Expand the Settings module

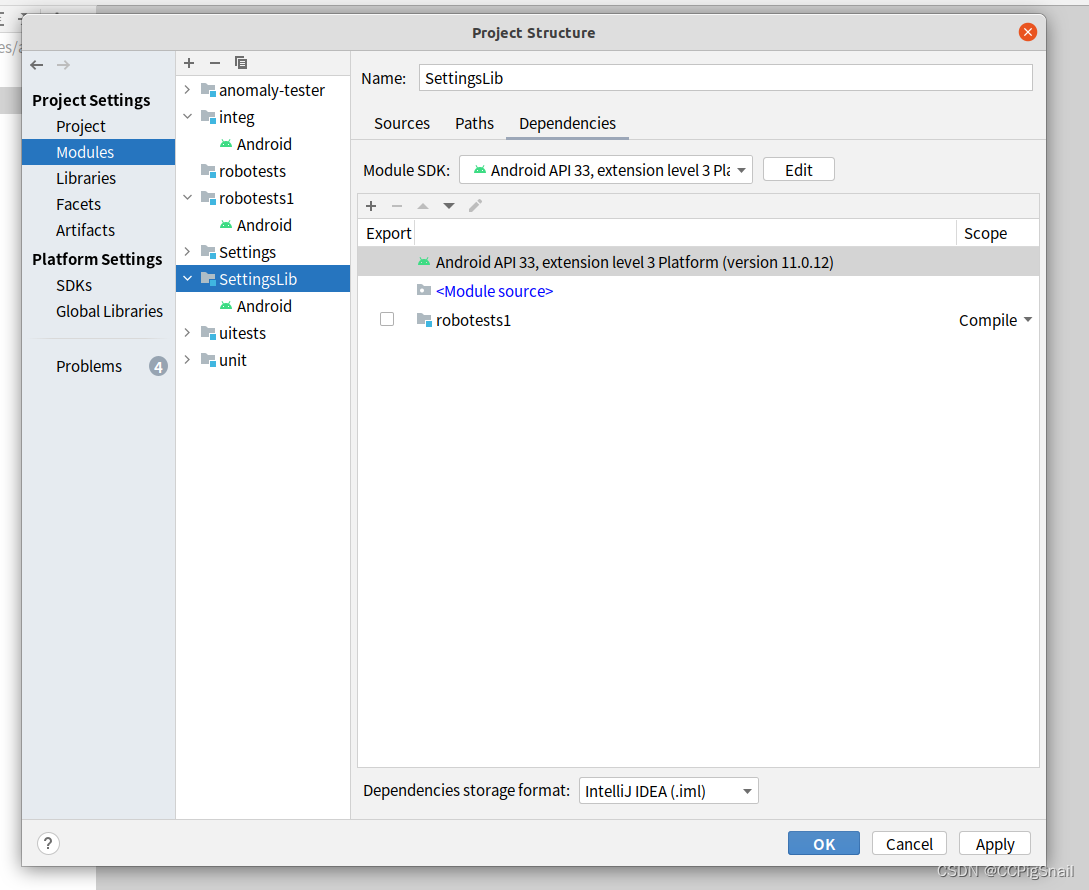pos(187,252)
